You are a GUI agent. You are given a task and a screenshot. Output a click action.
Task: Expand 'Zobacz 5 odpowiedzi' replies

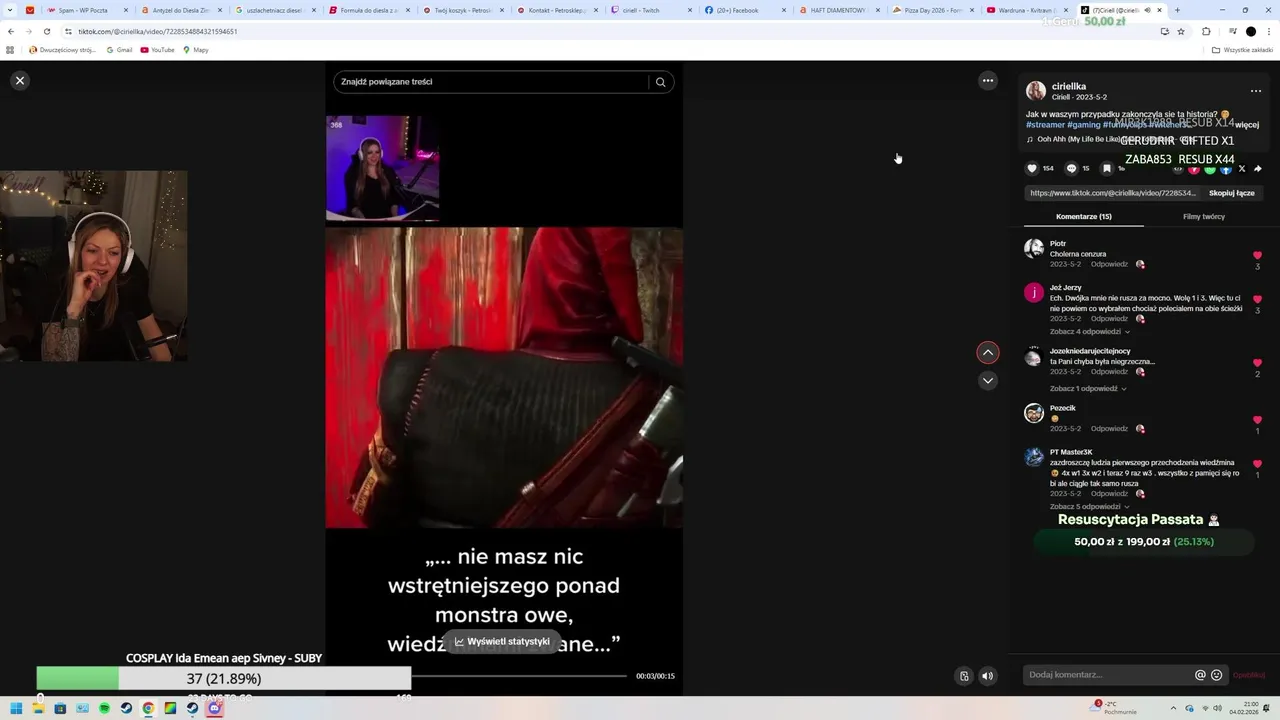click(x=1089, y=506)
